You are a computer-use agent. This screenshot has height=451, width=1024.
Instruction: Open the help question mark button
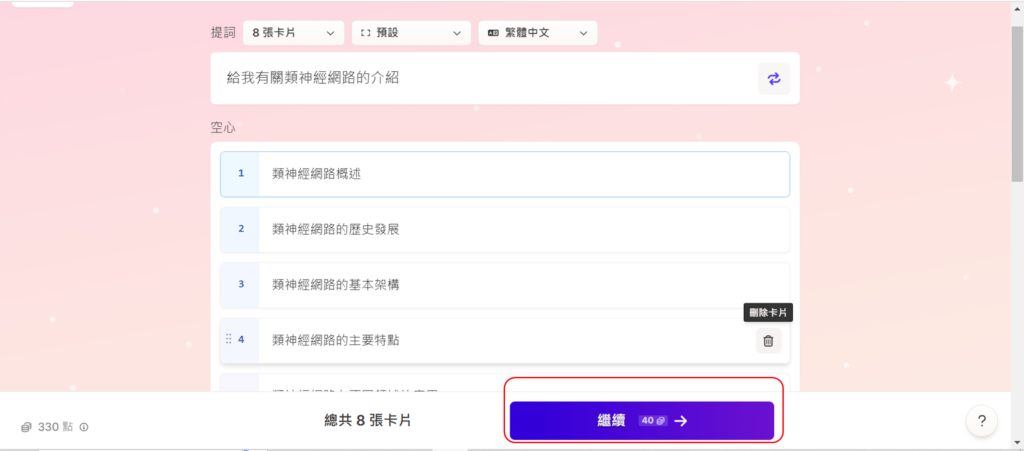click(982, 421)
